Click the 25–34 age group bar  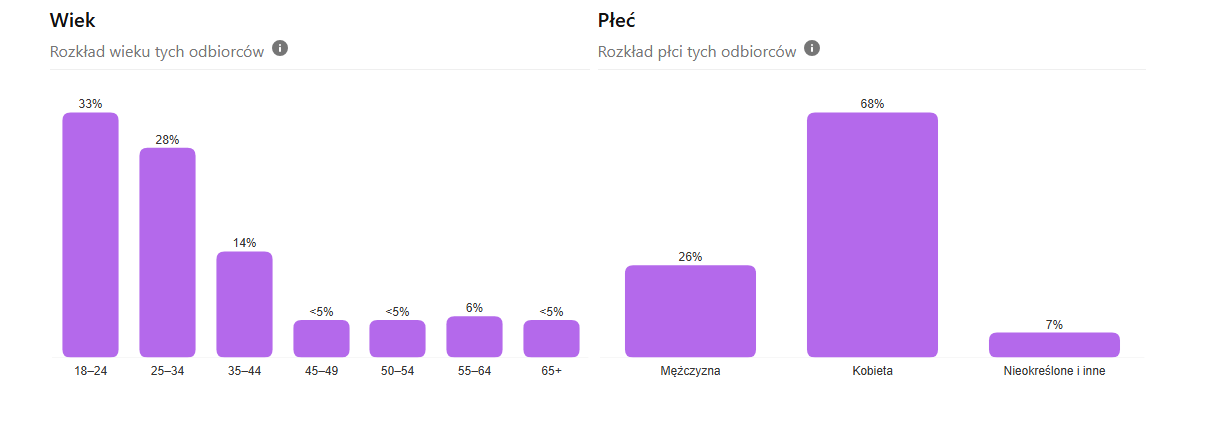point(167,252)
